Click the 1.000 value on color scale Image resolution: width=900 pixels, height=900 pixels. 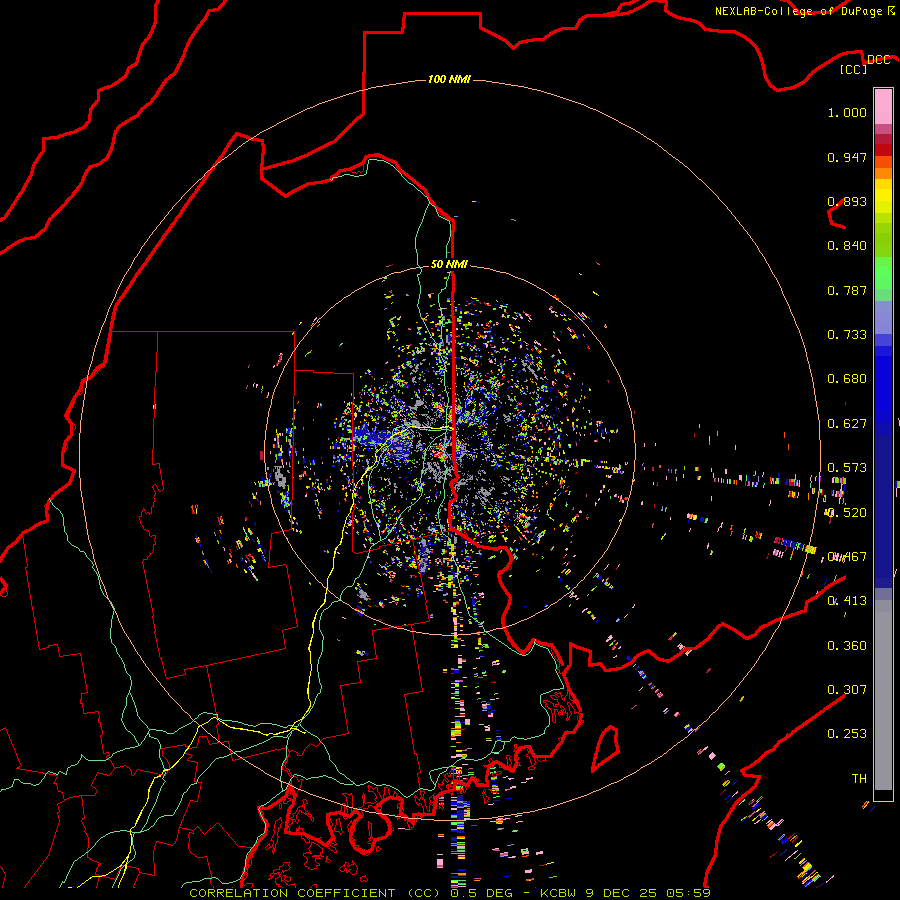(847, 112)
